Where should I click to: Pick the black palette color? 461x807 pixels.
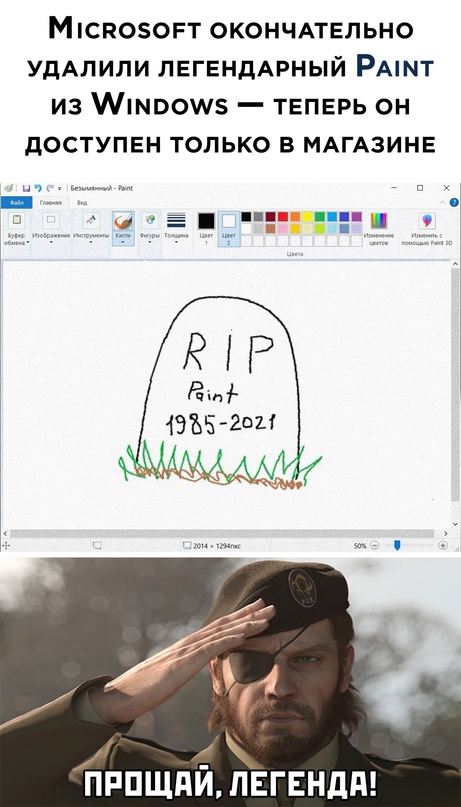246,217
